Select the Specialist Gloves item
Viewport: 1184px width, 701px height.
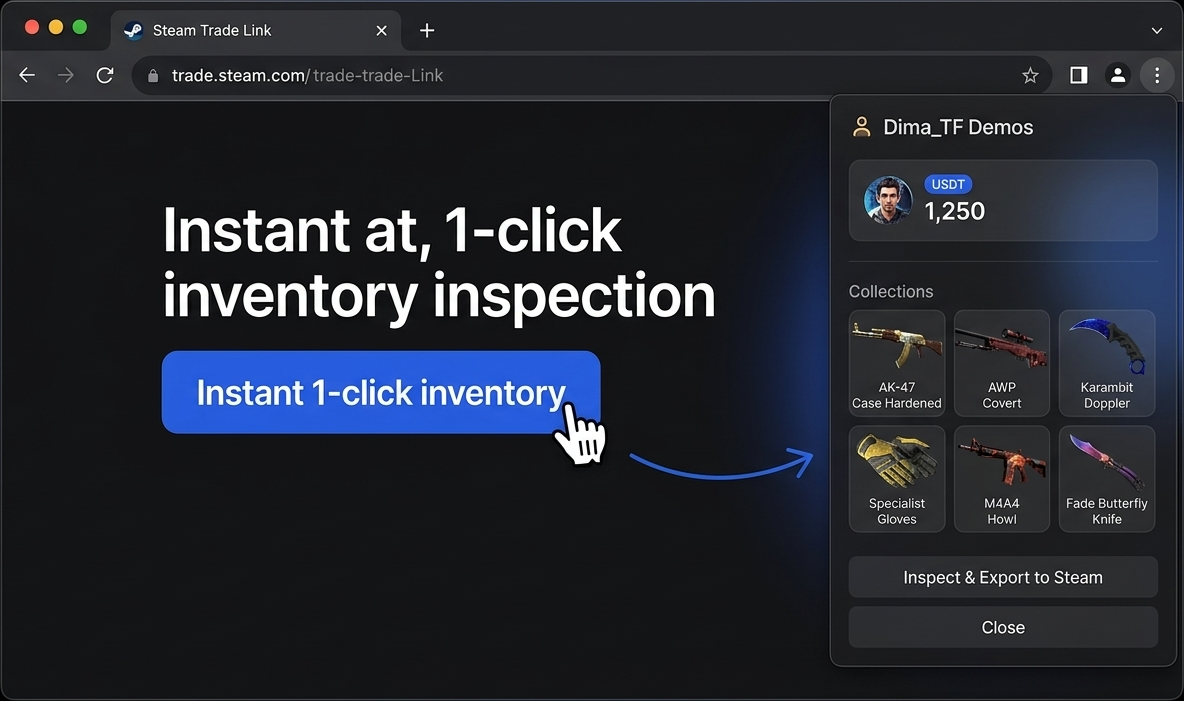click(896, 479)
